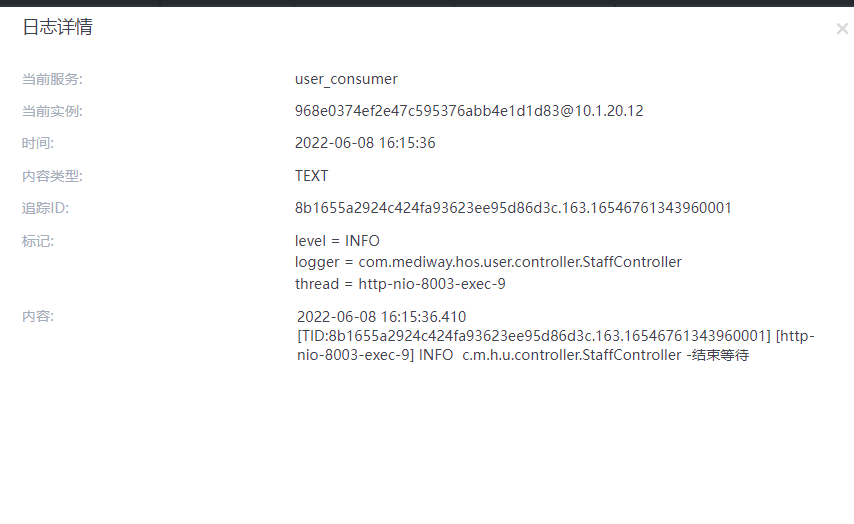Click the 当前实例 label
The height and width of the screenshot is (524, 854).
(x=52, y=111)
